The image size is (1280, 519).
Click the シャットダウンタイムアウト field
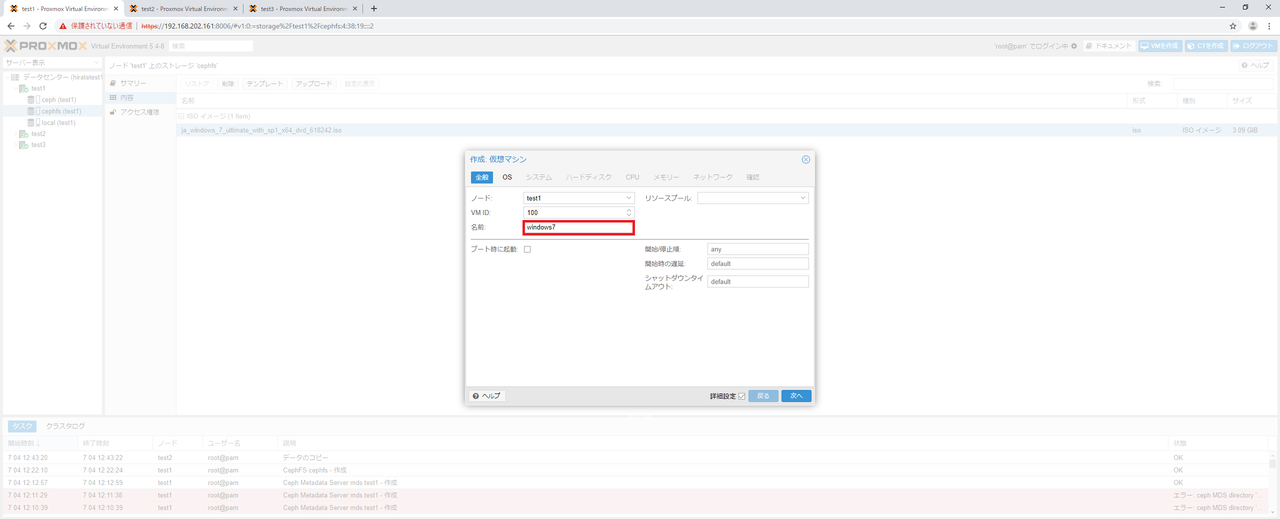click(x=757, y=282)
